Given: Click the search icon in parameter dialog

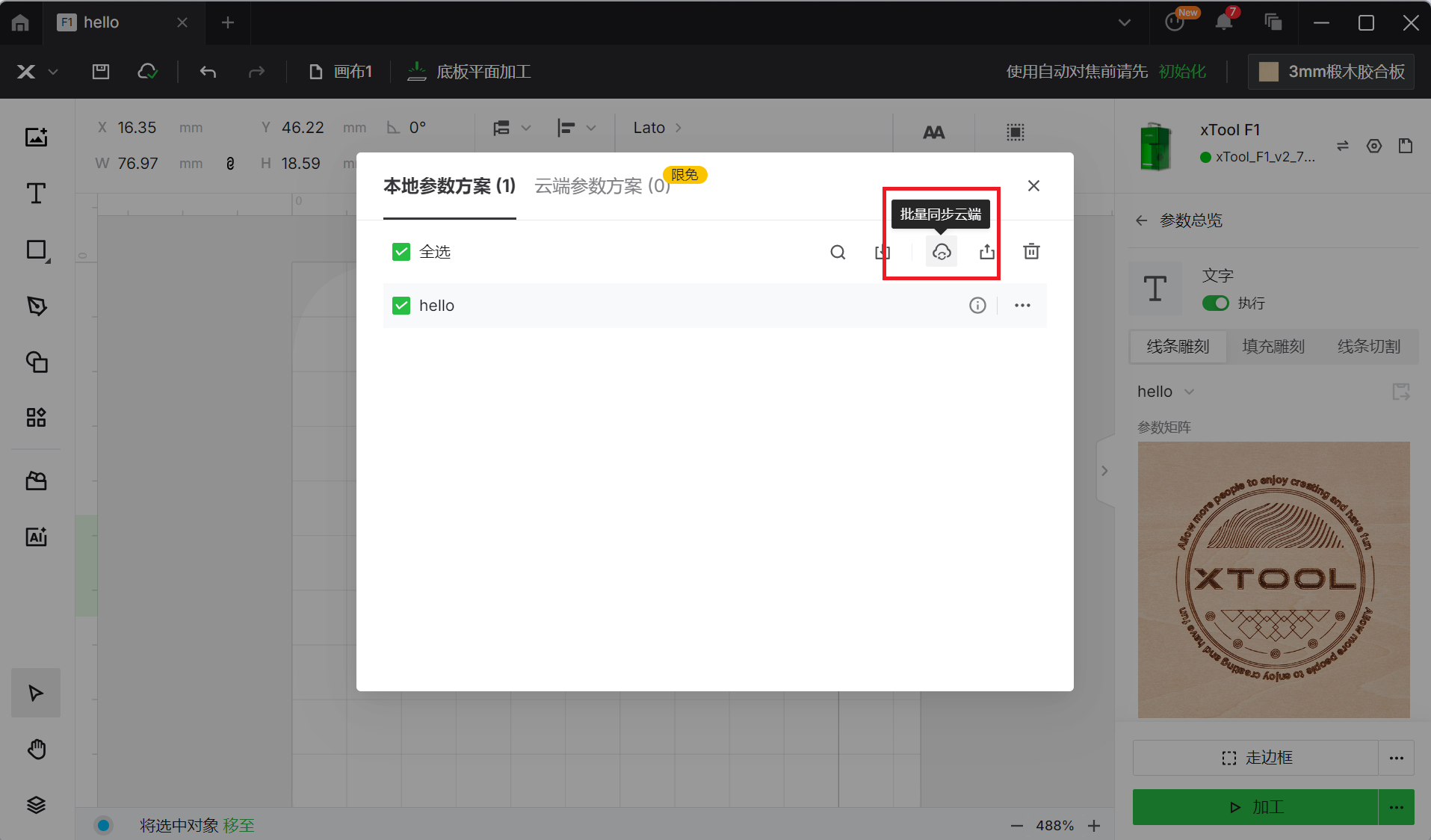Looking at the screenshot, I should [x=838, y=252].
